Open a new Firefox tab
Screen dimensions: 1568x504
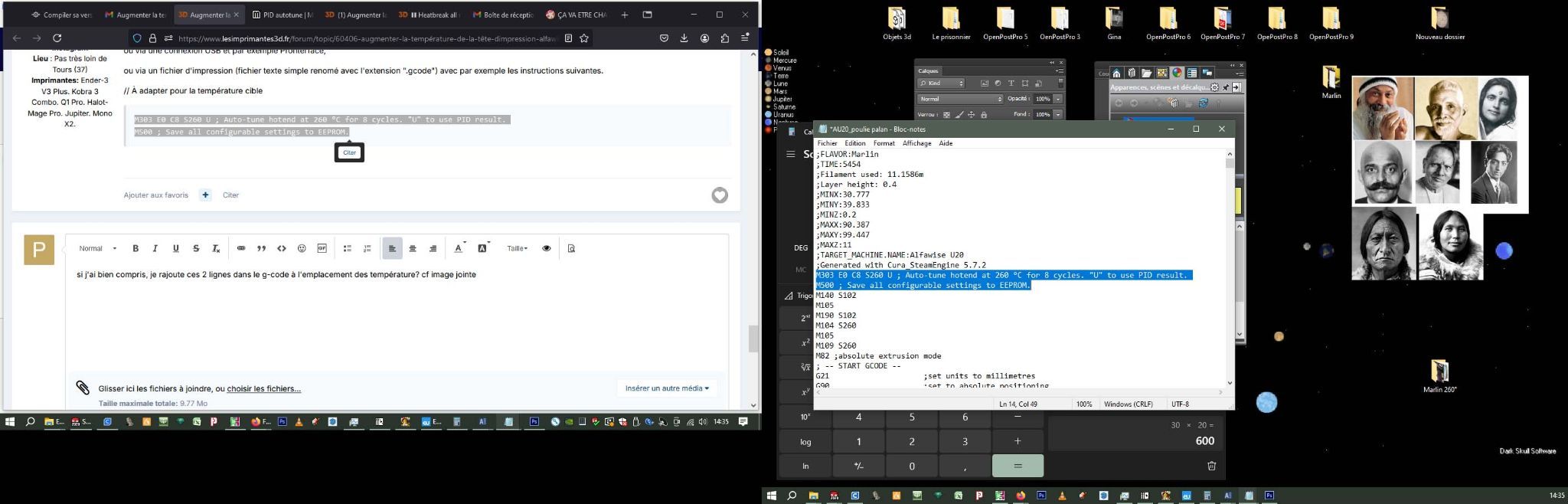(x=625, y=15)
